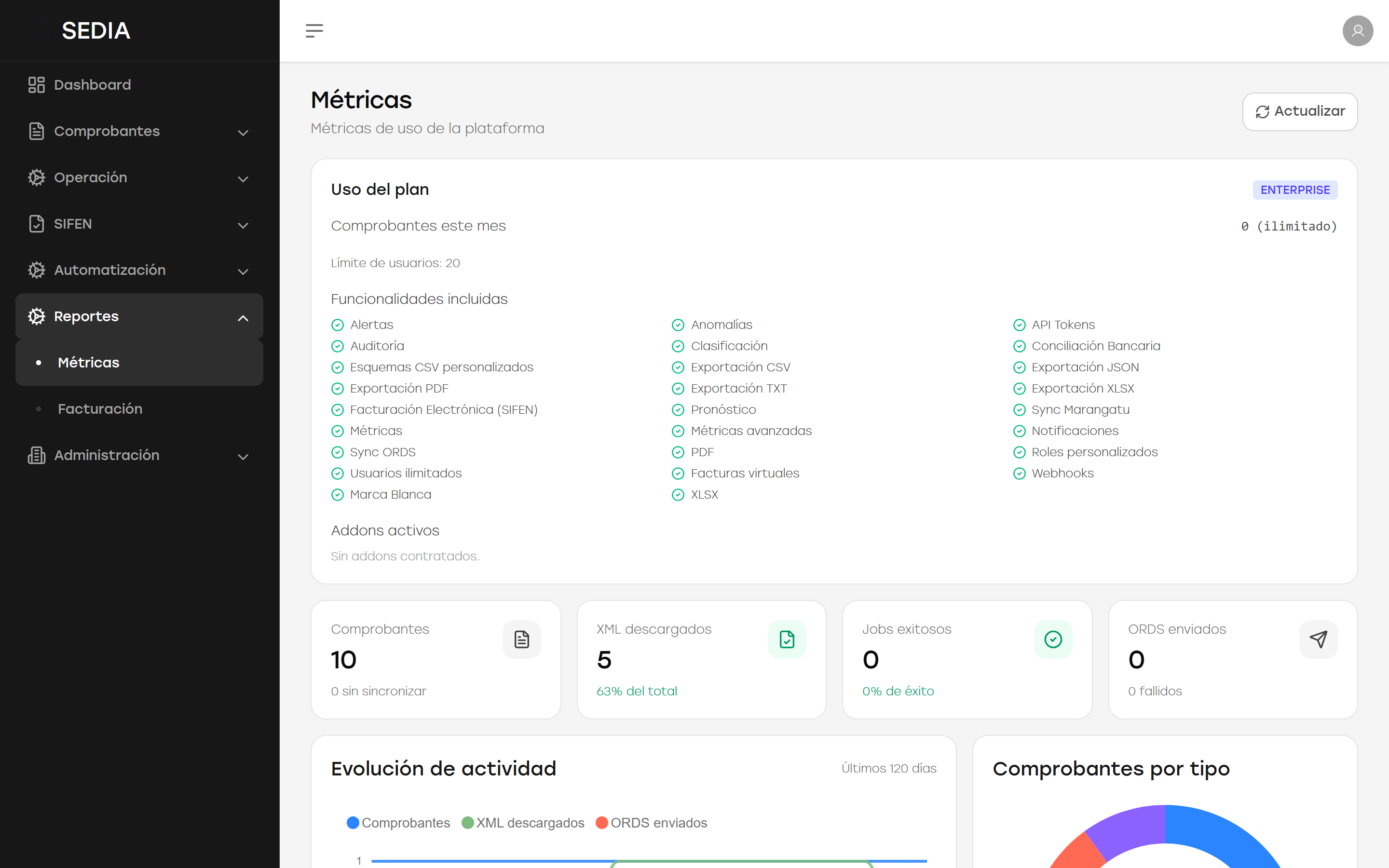Click the check icon beside Anomalías

click(678, 325)
